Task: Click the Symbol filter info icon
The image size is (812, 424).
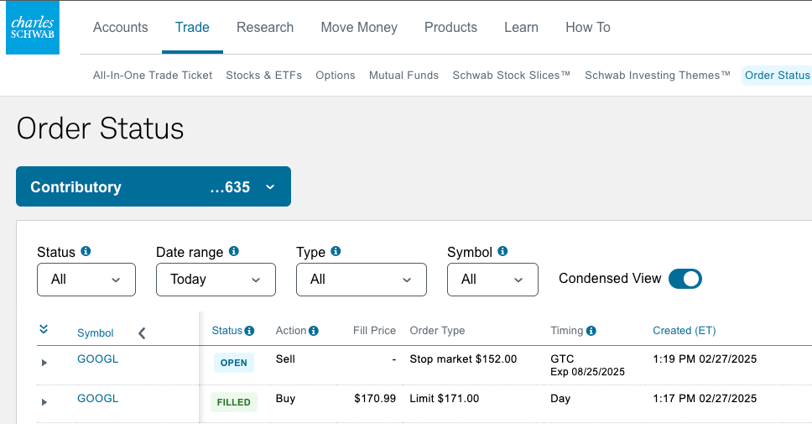Action: click(x=503, y=252)
